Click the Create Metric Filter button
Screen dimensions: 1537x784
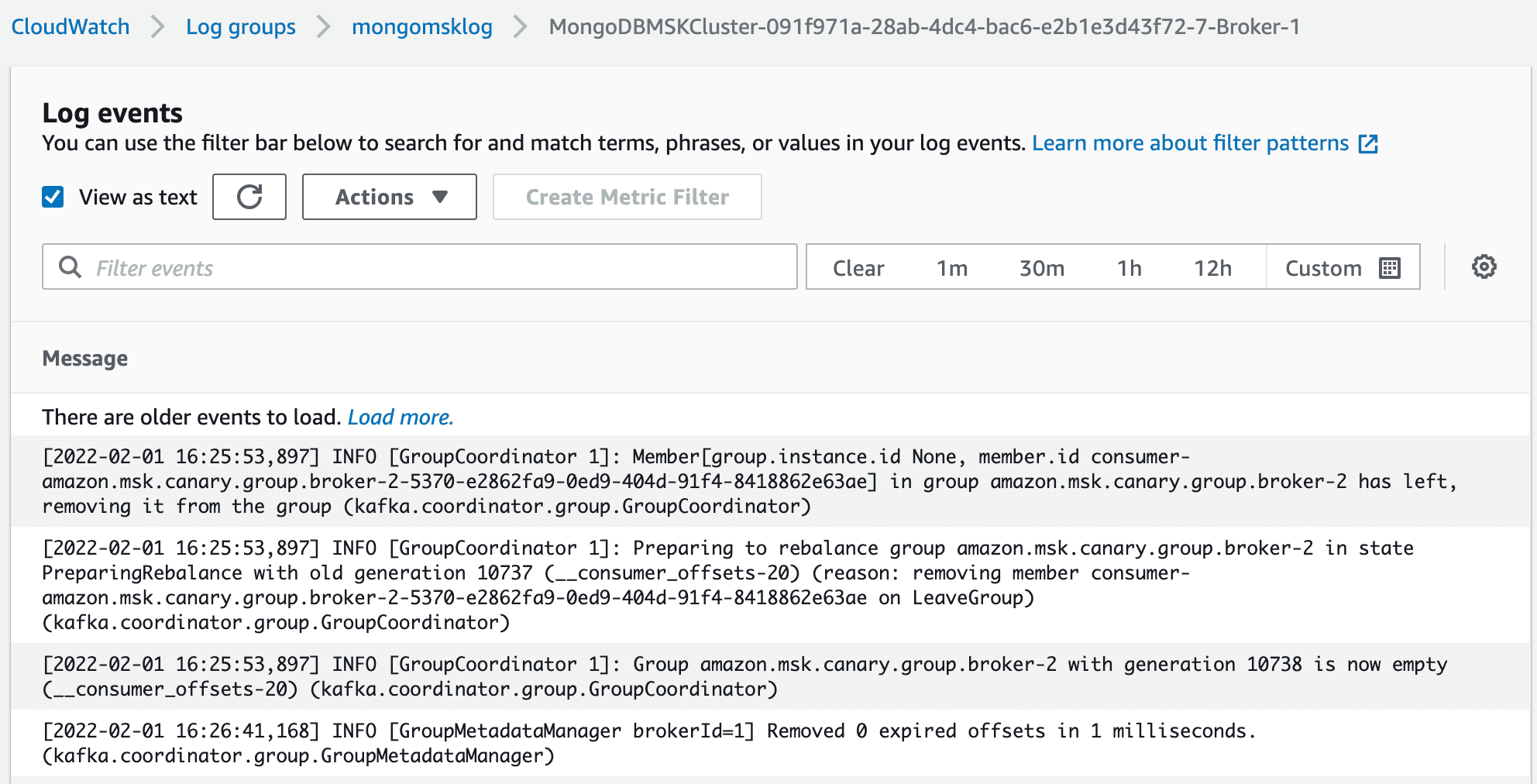coord(628,197)
